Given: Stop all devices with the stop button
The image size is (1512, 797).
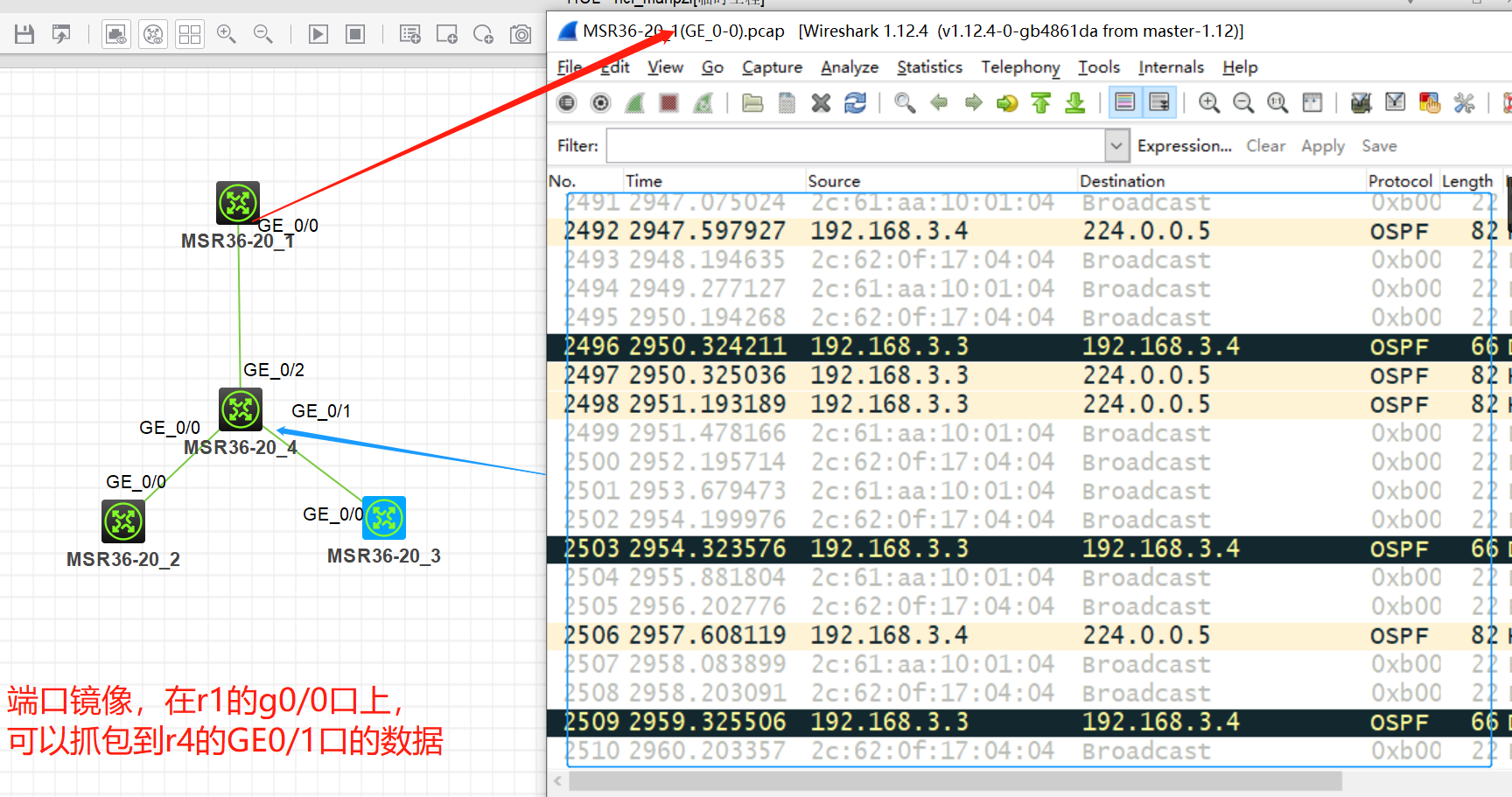Looking at the screenshot, I should (355, 34).
